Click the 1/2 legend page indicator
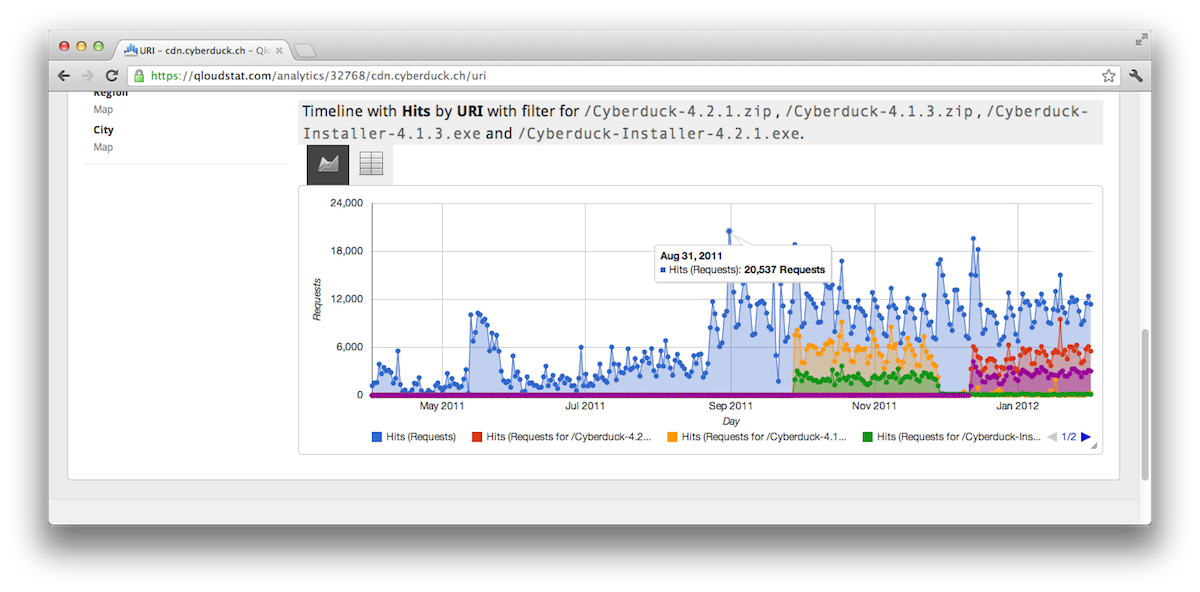 coord(1069,437)
